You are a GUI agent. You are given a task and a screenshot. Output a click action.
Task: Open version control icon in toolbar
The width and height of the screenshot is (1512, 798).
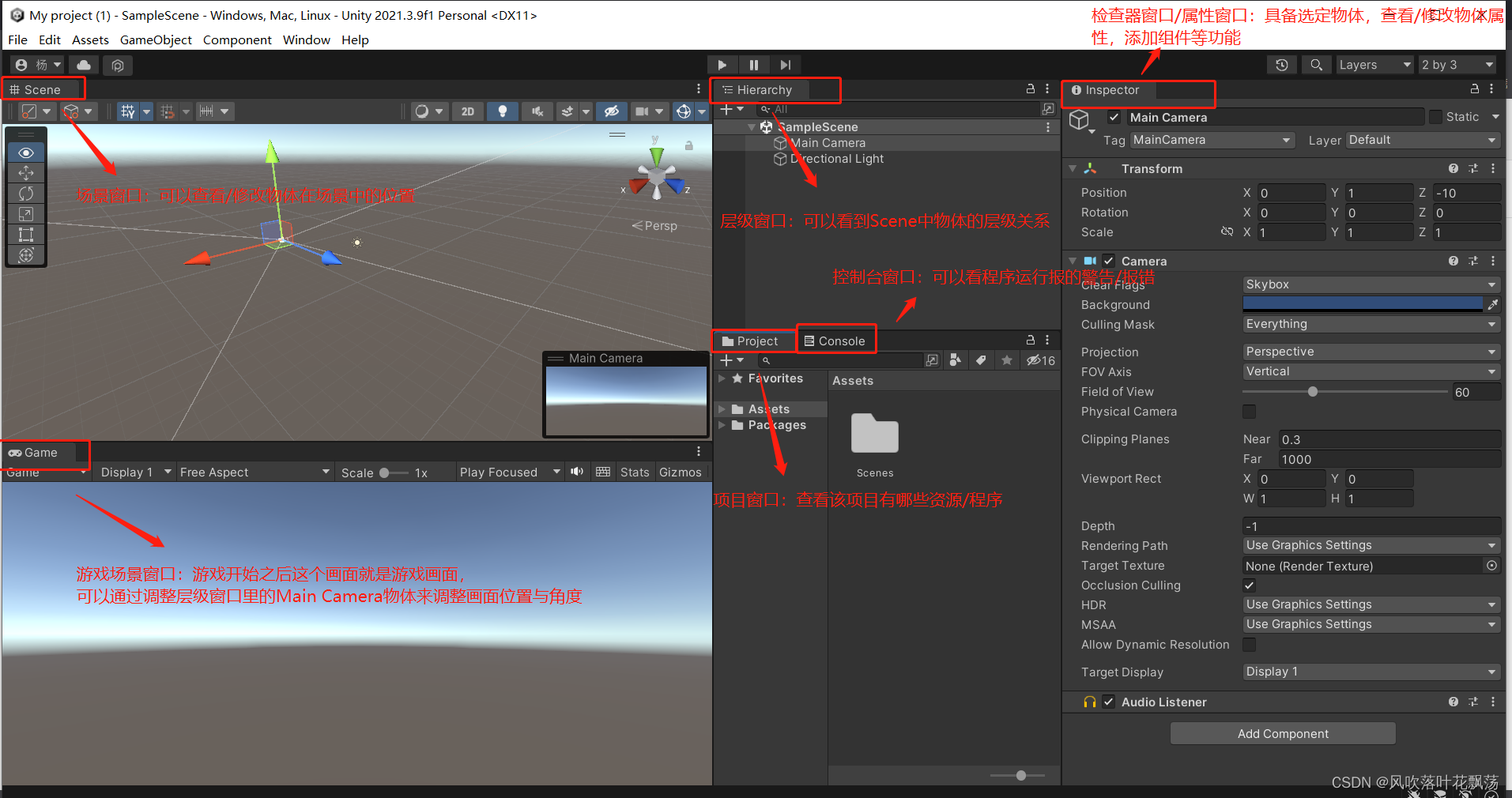click(118, 65)
